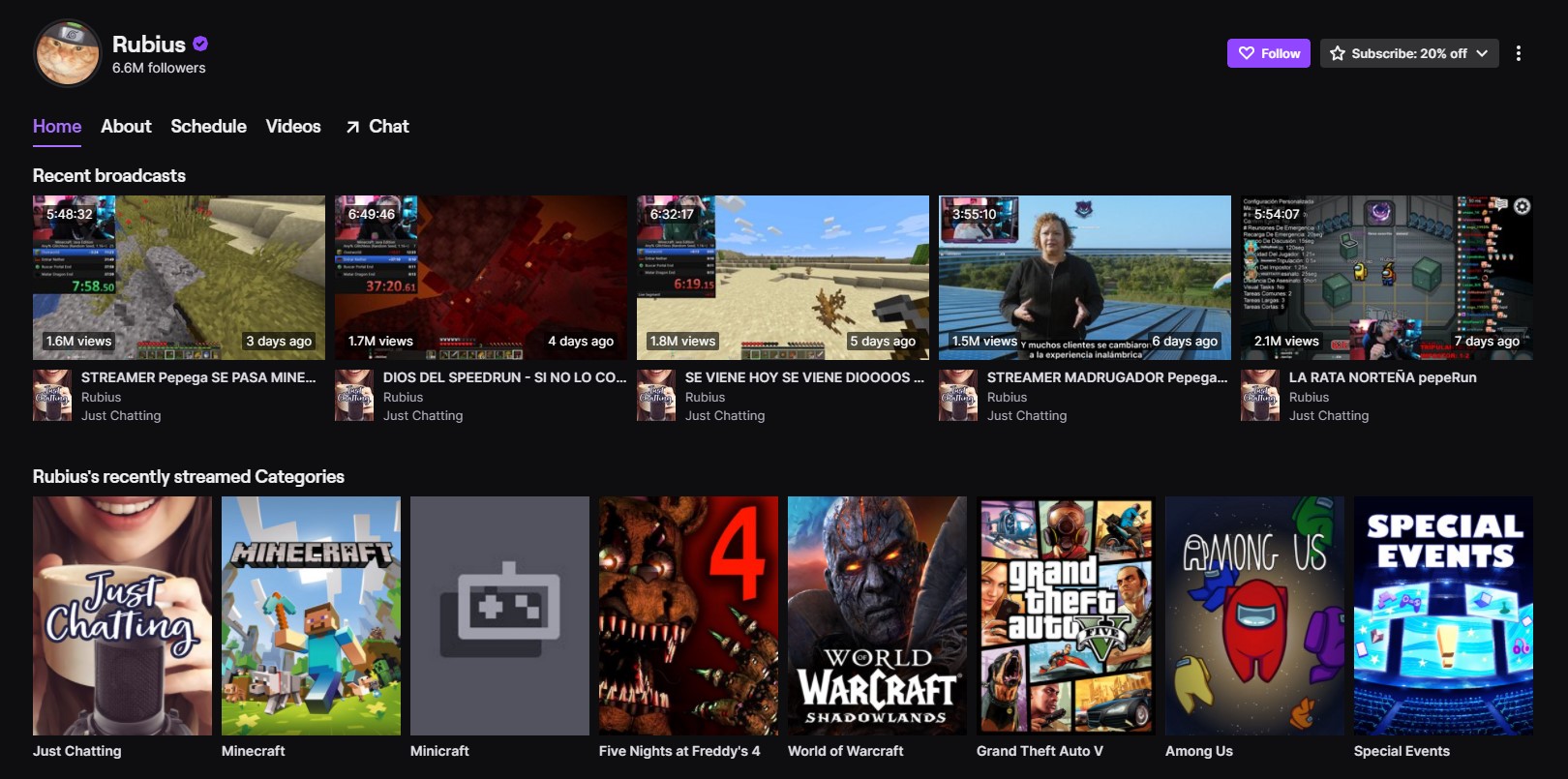Open the Minecraft category cover art
This screenshot has height=779, width=1568.
coord(311,615)
